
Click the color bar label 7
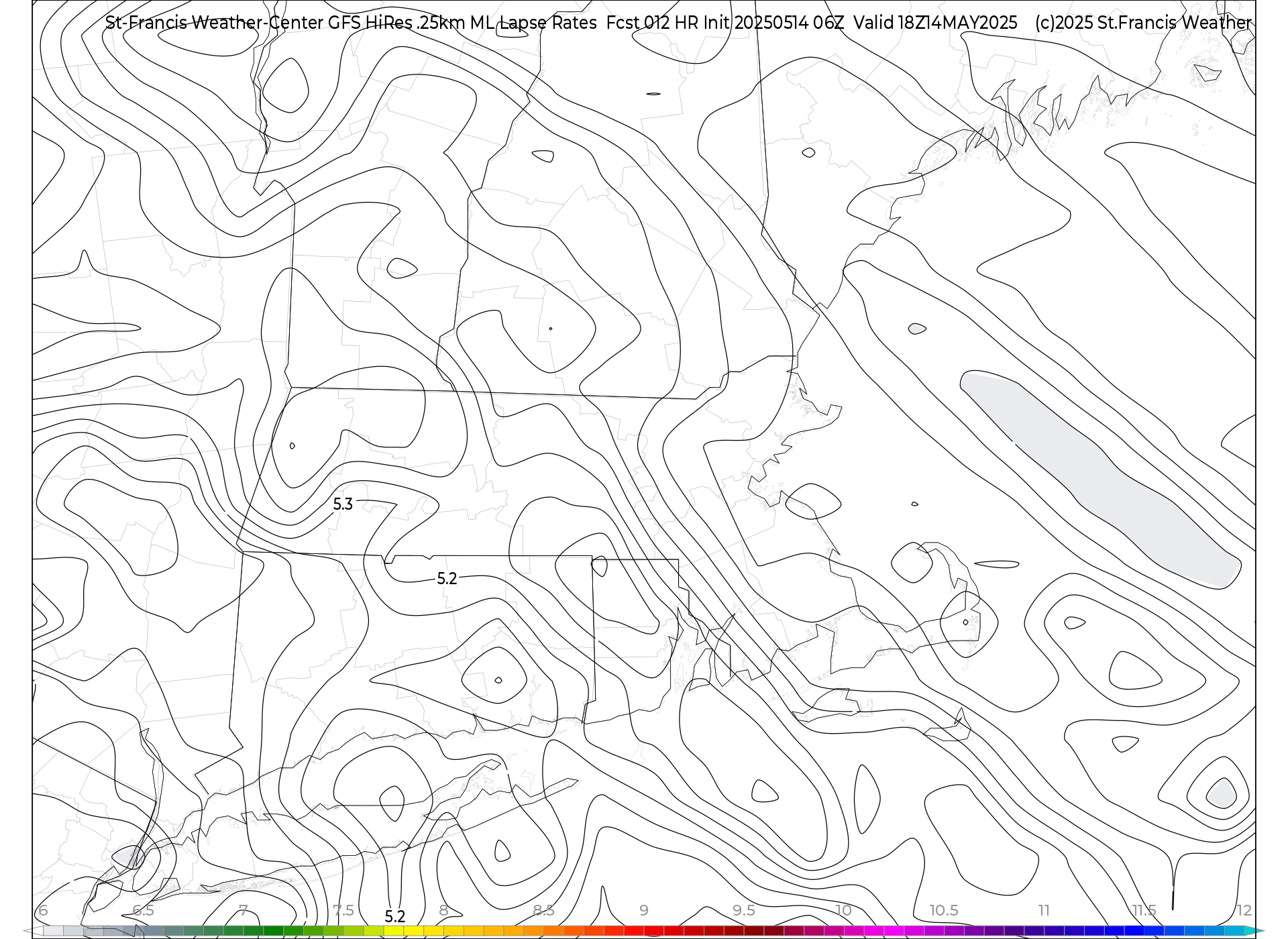[x=244, y=910]
